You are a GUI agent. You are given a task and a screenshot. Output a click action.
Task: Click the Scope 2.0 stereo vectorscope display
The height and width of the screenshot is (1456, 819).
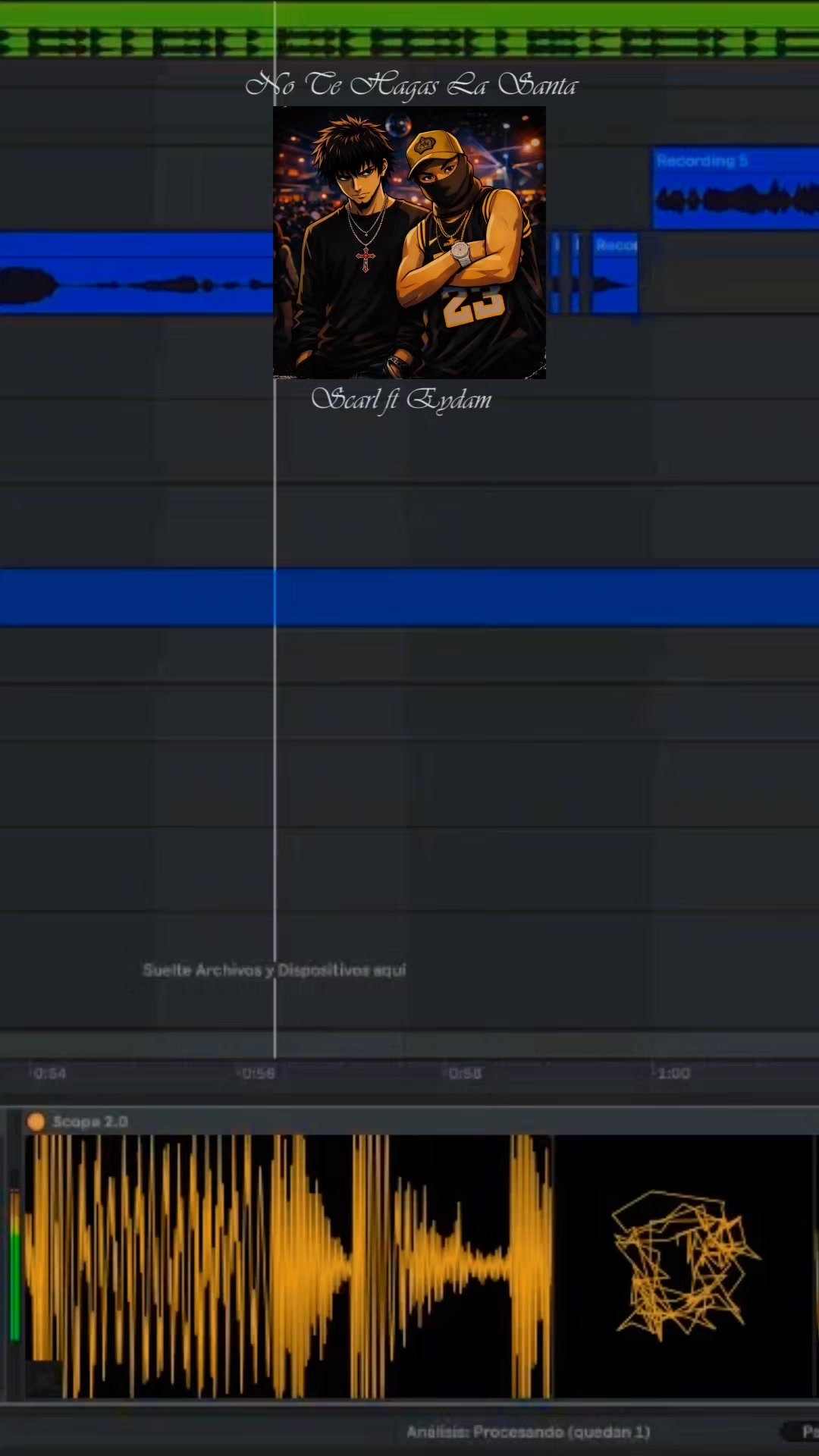[685, 1266]
